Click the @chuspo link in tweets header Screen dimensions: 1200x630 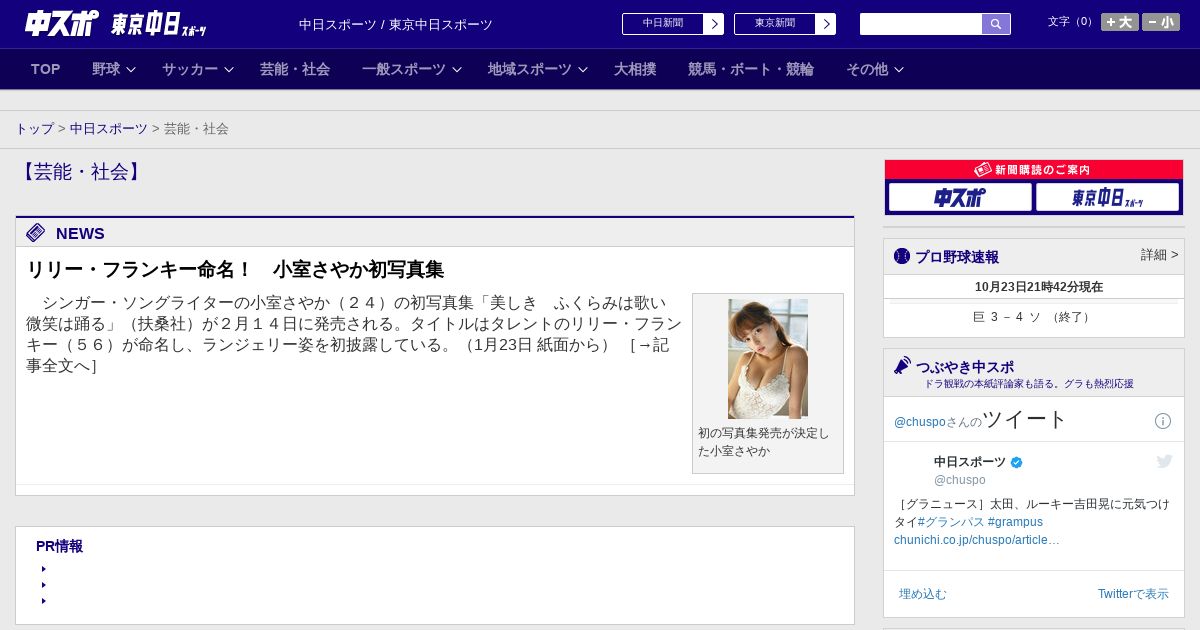919,422
